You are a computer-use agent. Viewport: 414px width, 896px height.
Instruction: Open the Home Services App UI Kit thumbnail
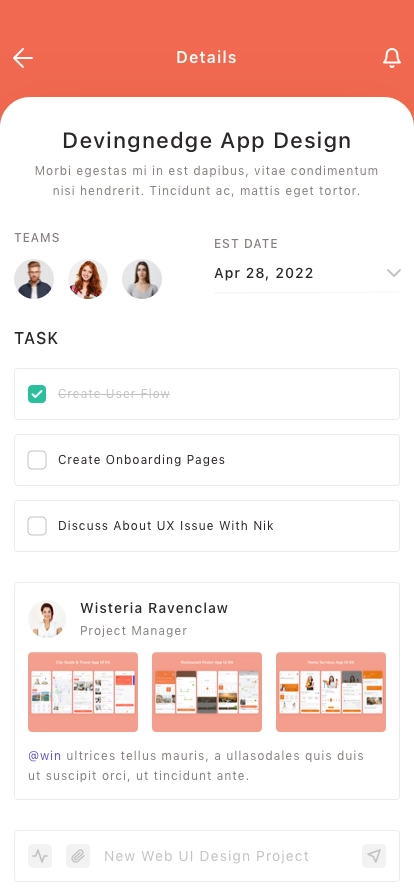[331, 692]
